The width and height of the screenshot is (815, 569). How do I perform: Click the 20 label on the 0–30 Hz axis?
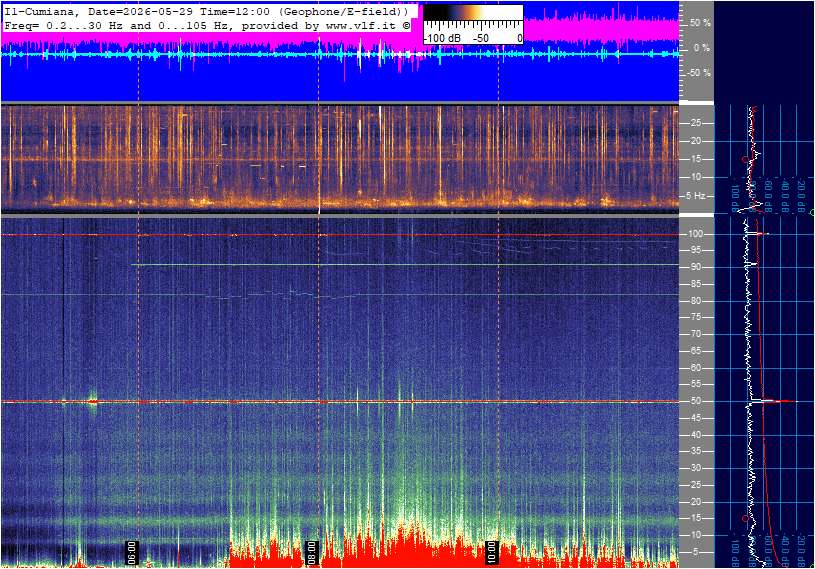[695, 141]
